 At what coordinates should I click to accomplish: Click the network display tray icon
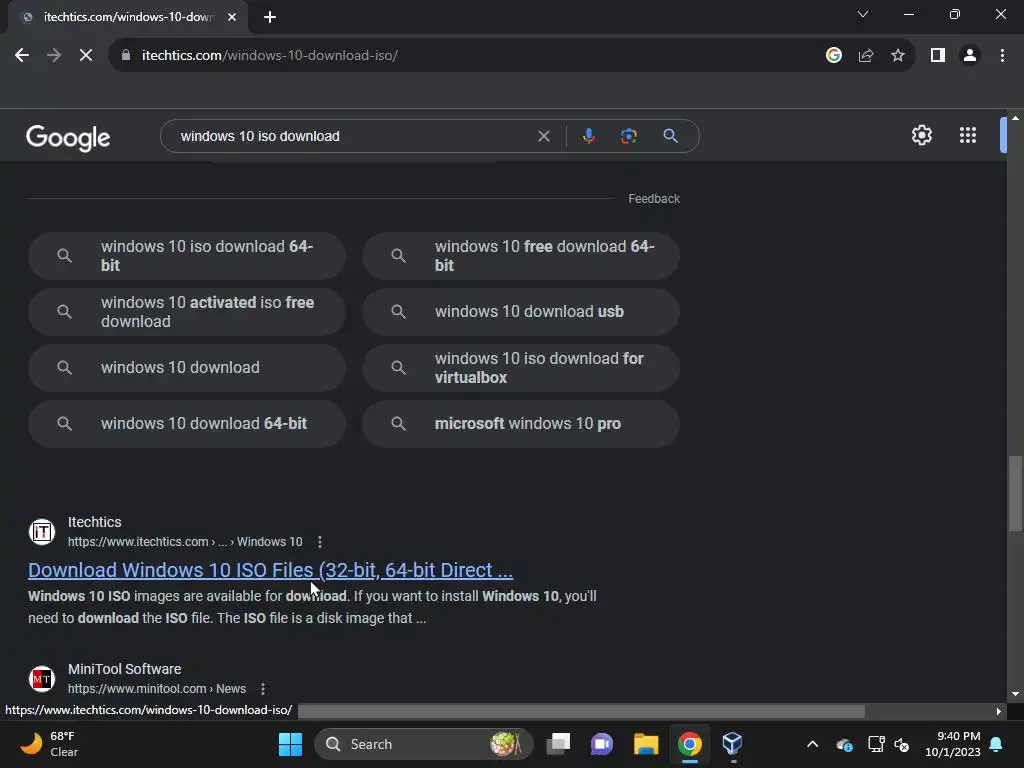click(876, 744)
